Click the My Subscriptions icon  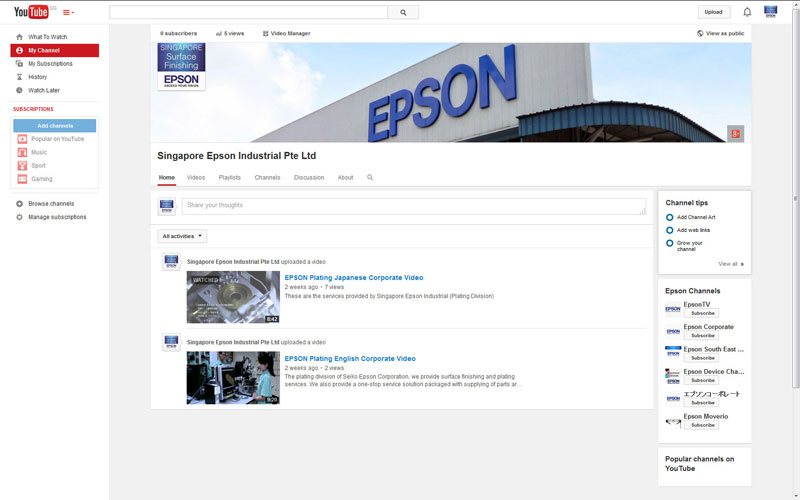tap(19, 63)
